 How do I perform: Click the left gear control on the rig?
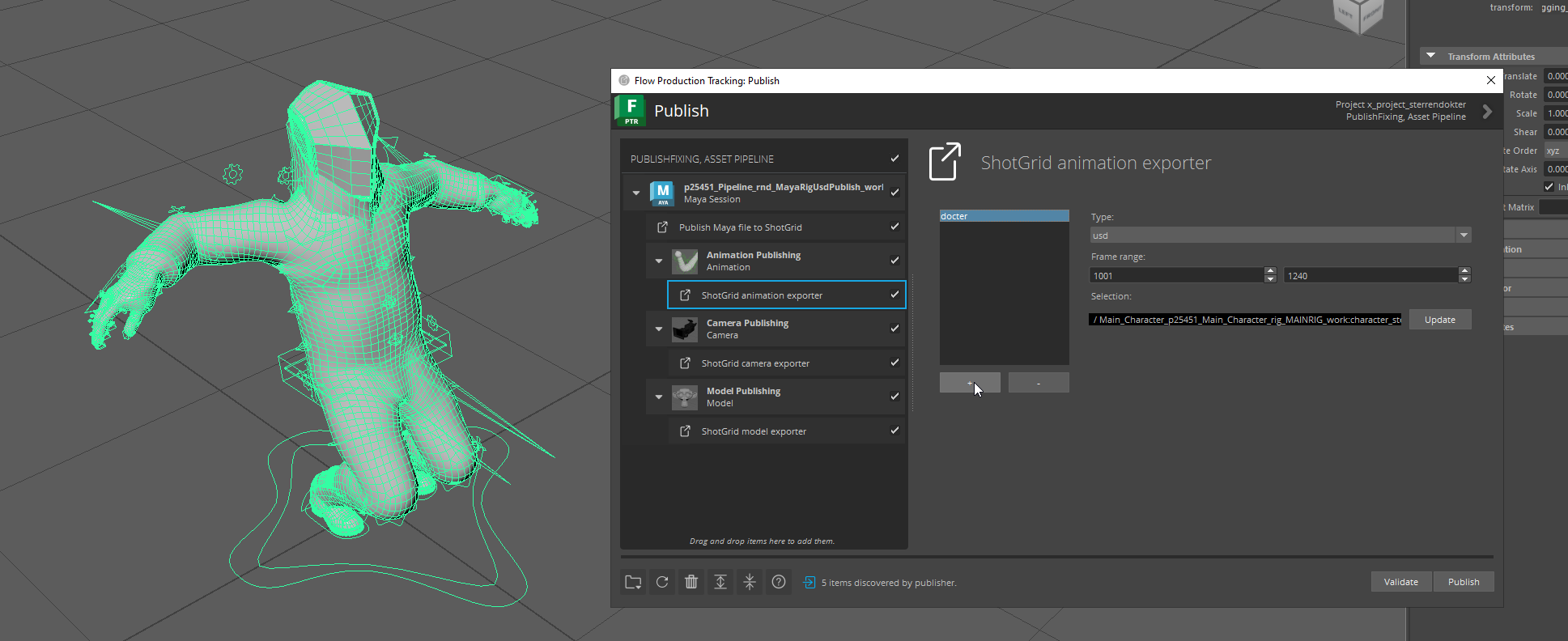(x=232, y=174)
